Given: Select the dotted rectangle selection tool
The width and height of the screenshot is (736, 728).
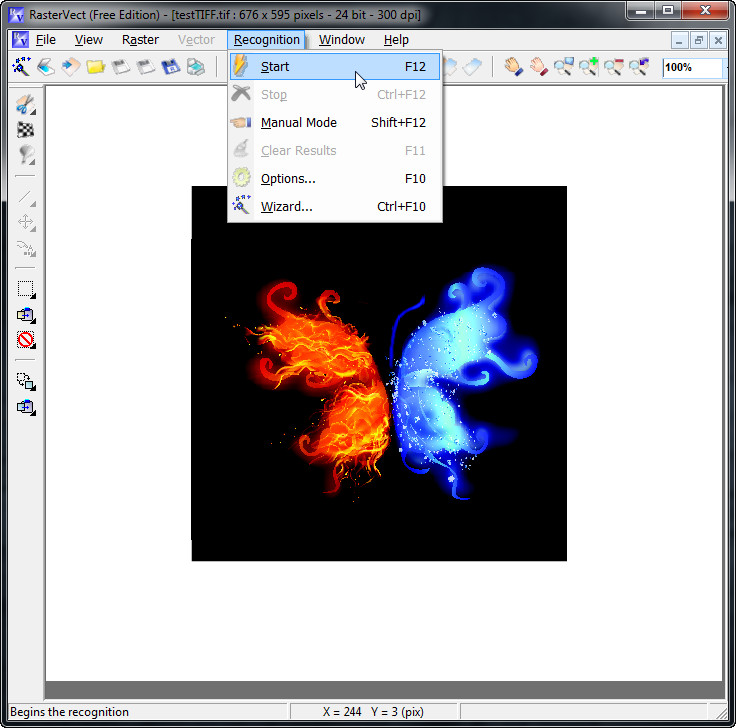Looking at the screenshot, I should point(26,289).
